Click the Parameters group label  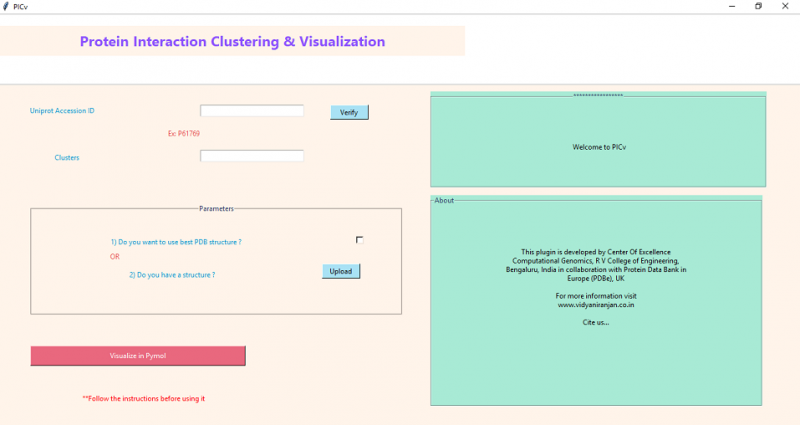click(x=216, y=209)
